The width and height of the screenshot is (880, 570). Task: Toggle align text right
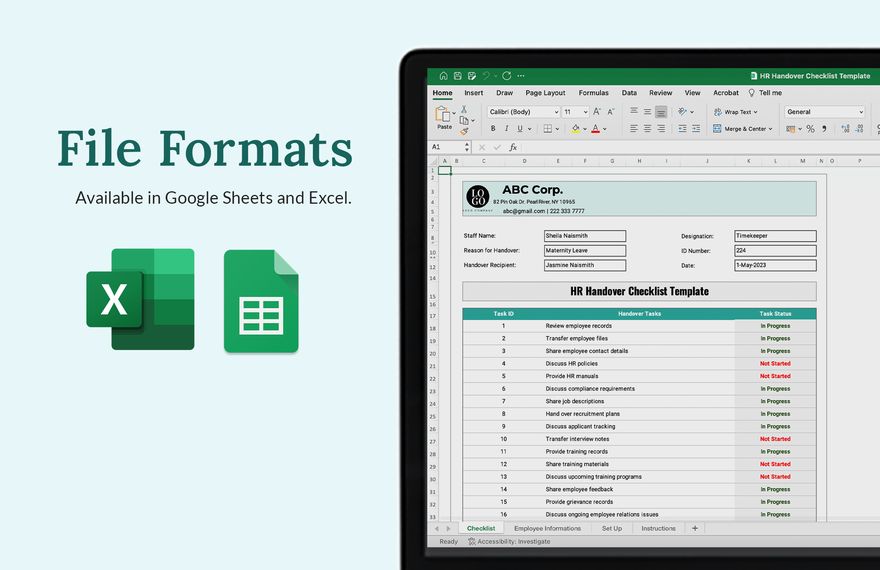click(x=661, y=129)
